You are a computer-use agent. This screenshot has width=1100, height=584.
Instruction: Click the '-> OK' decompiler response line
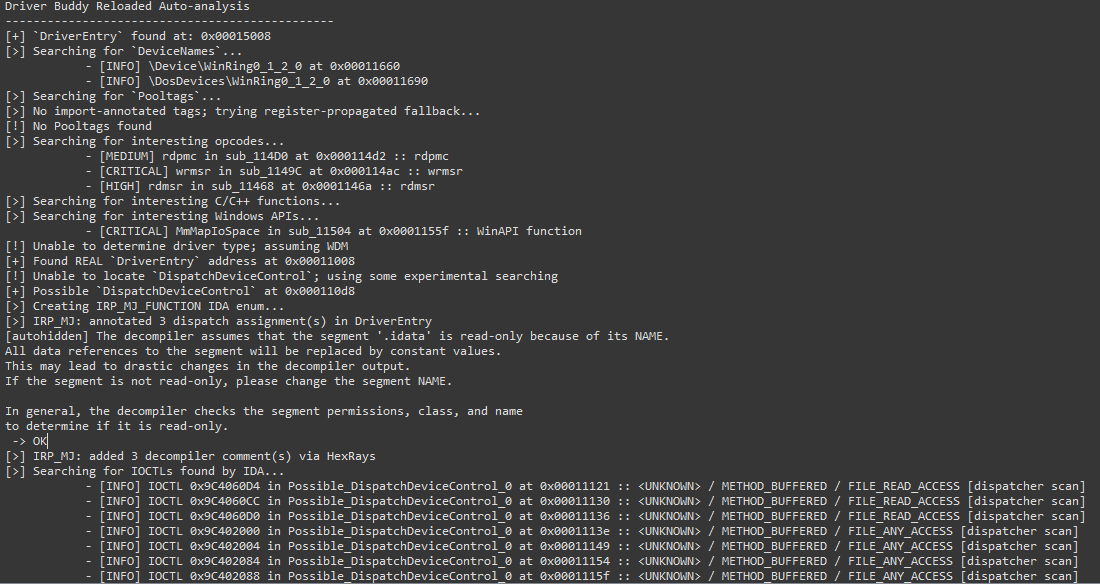coord(29,441)
